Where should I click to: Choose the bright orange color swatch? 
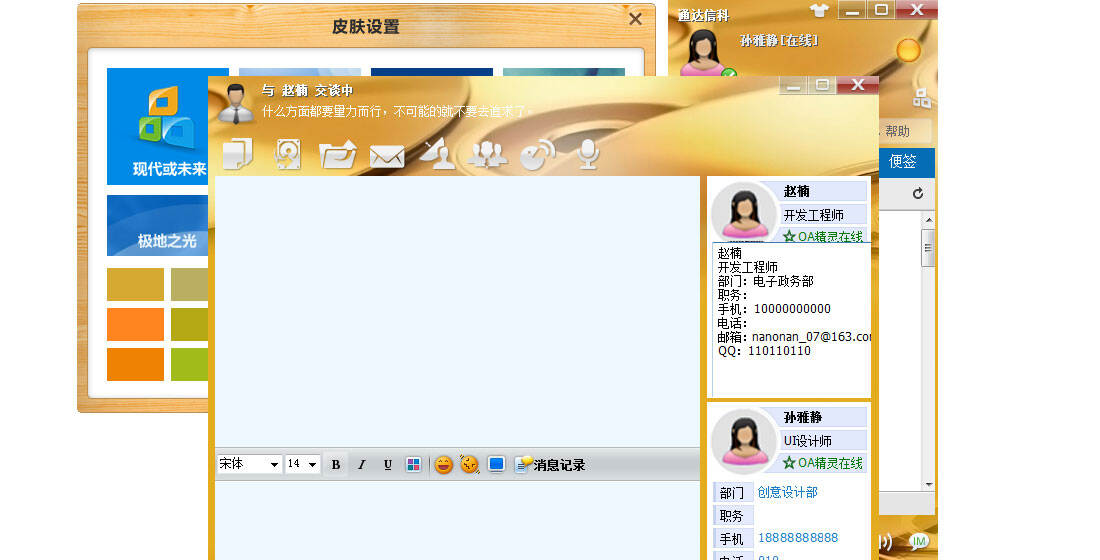click(x=135, y=324)
